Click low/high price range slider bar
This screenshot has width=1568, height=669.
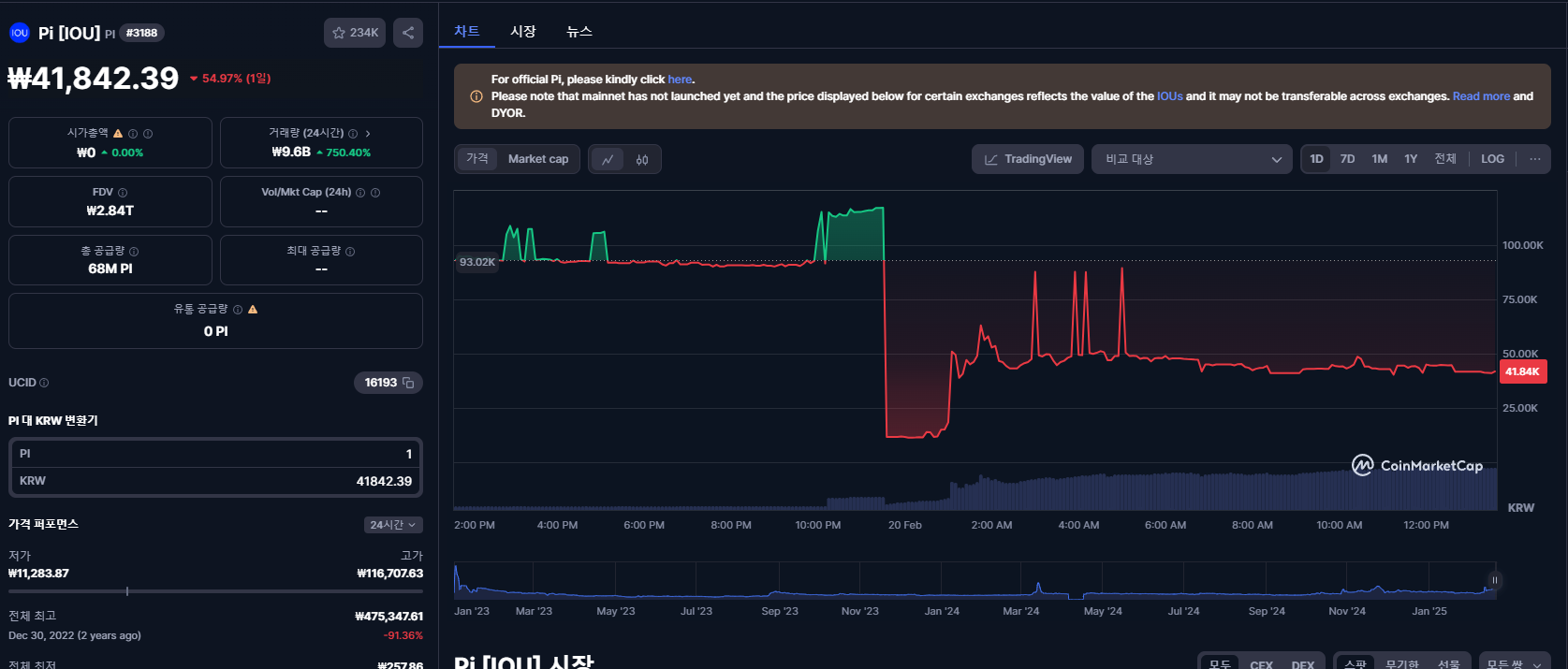pos(215,591)
